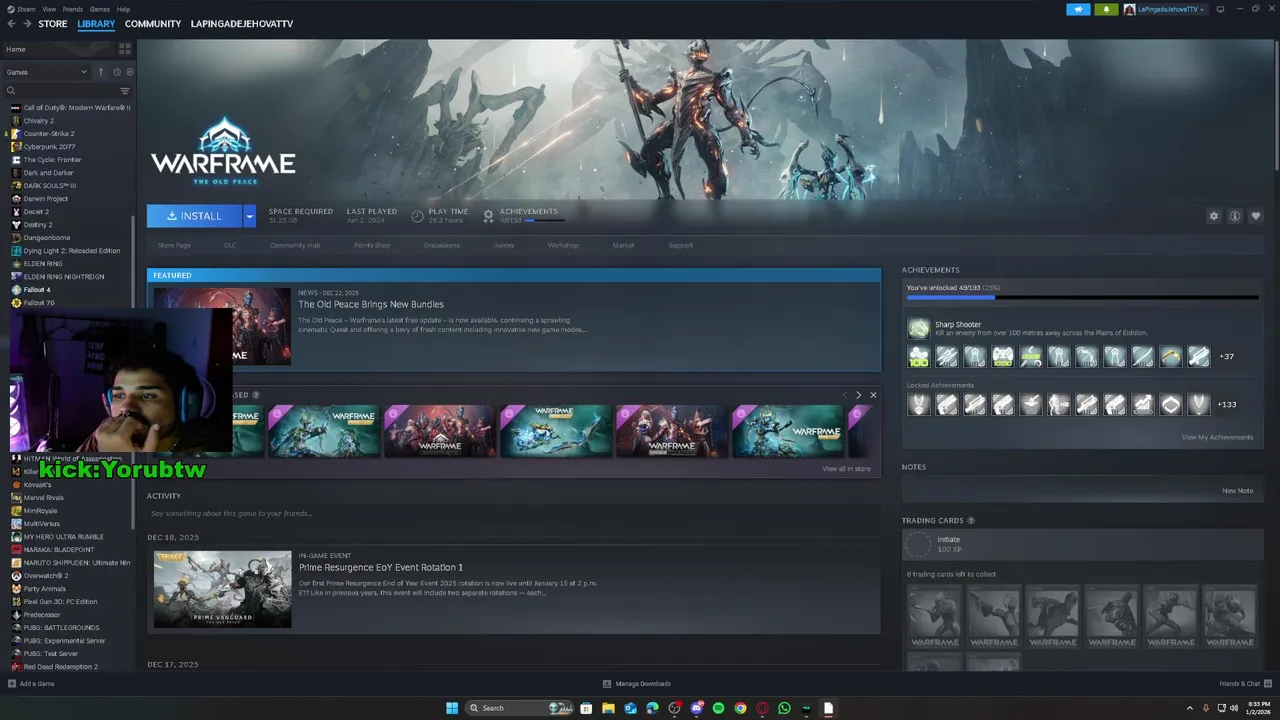The image size is (1280, 720).
Task: Open Google Chrome from the taskbar
Action: 740,708
